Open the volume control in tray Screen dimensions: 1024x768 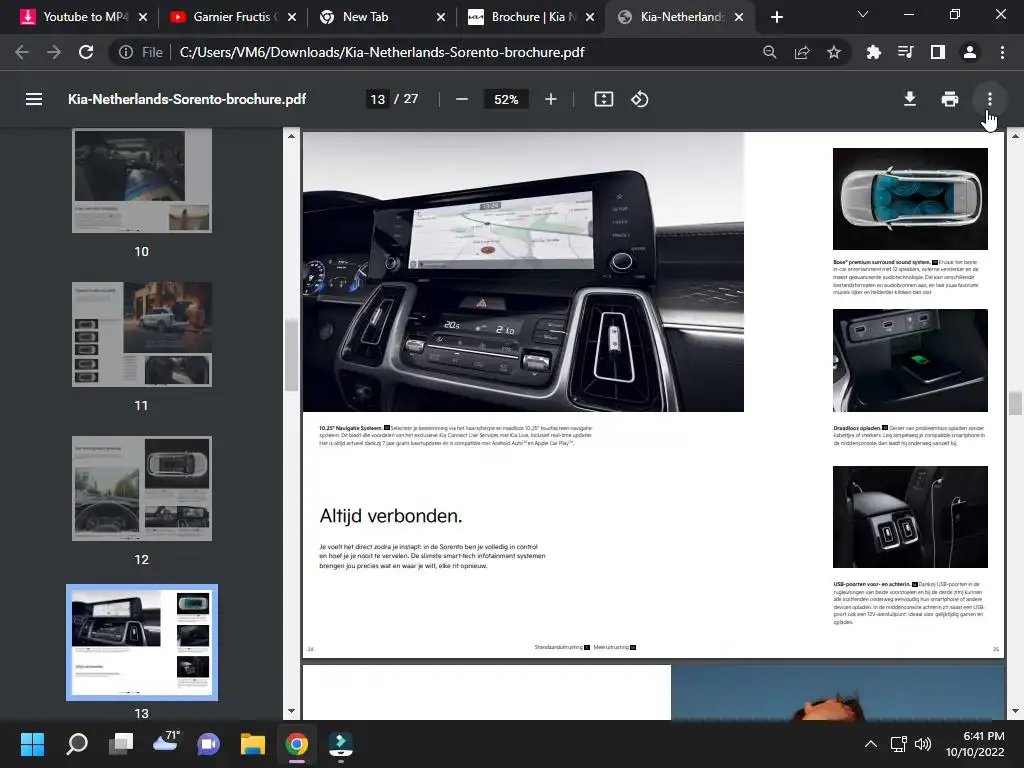tap(923, 744)
